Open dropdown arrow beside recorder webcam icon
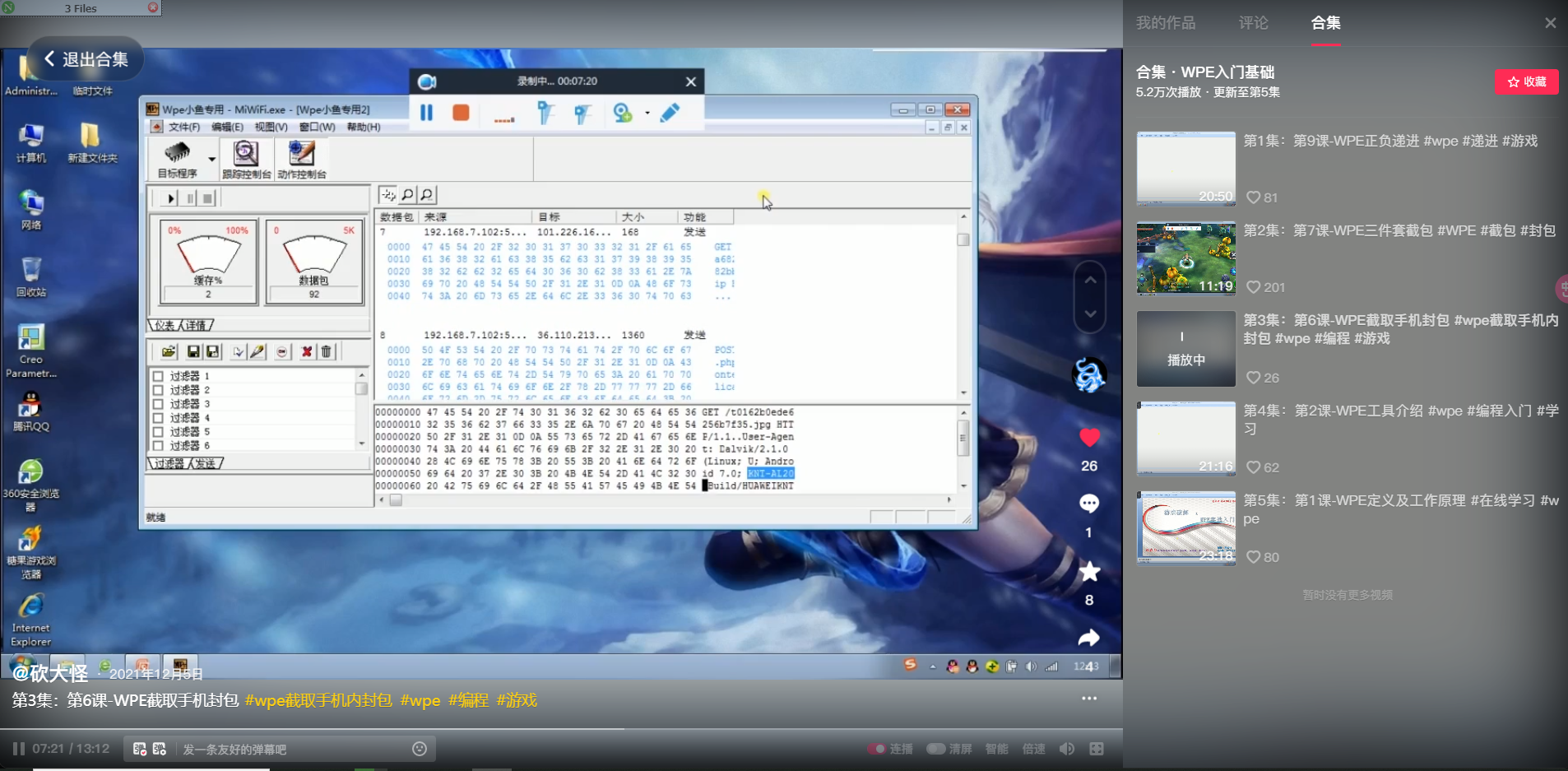 tap(647, 113)
